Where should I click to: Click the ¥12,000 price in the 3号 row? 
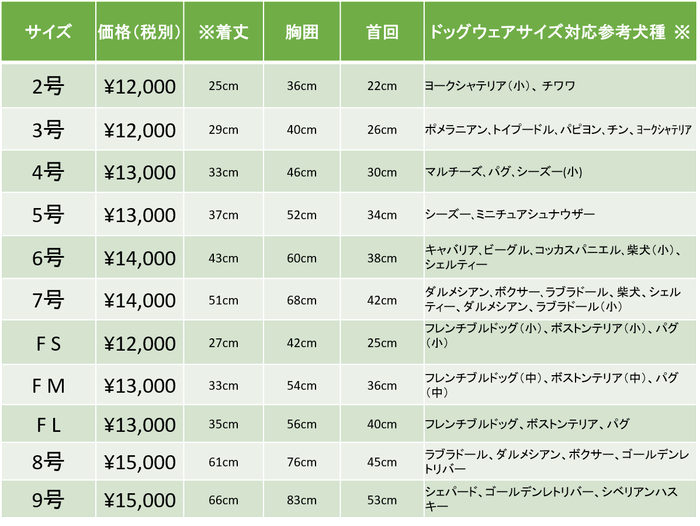tap(140, 130)
